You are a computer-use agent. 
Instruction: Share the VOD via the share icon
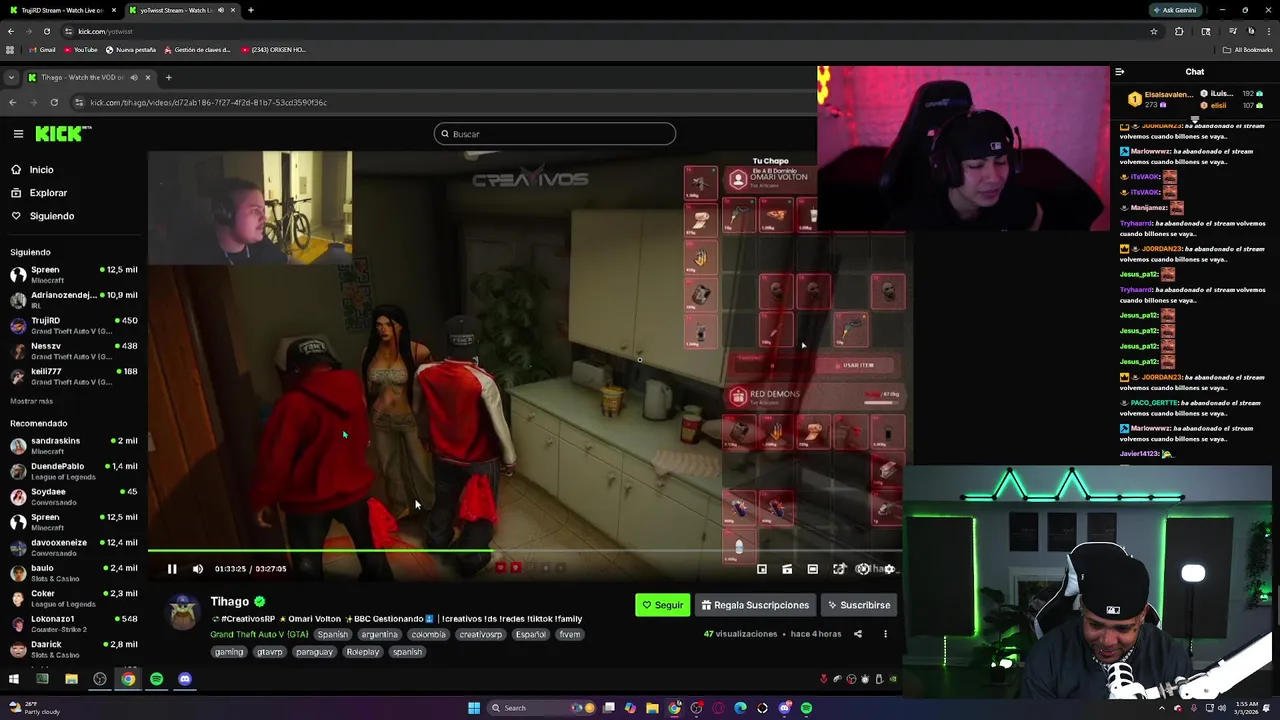tap(857, 634)
